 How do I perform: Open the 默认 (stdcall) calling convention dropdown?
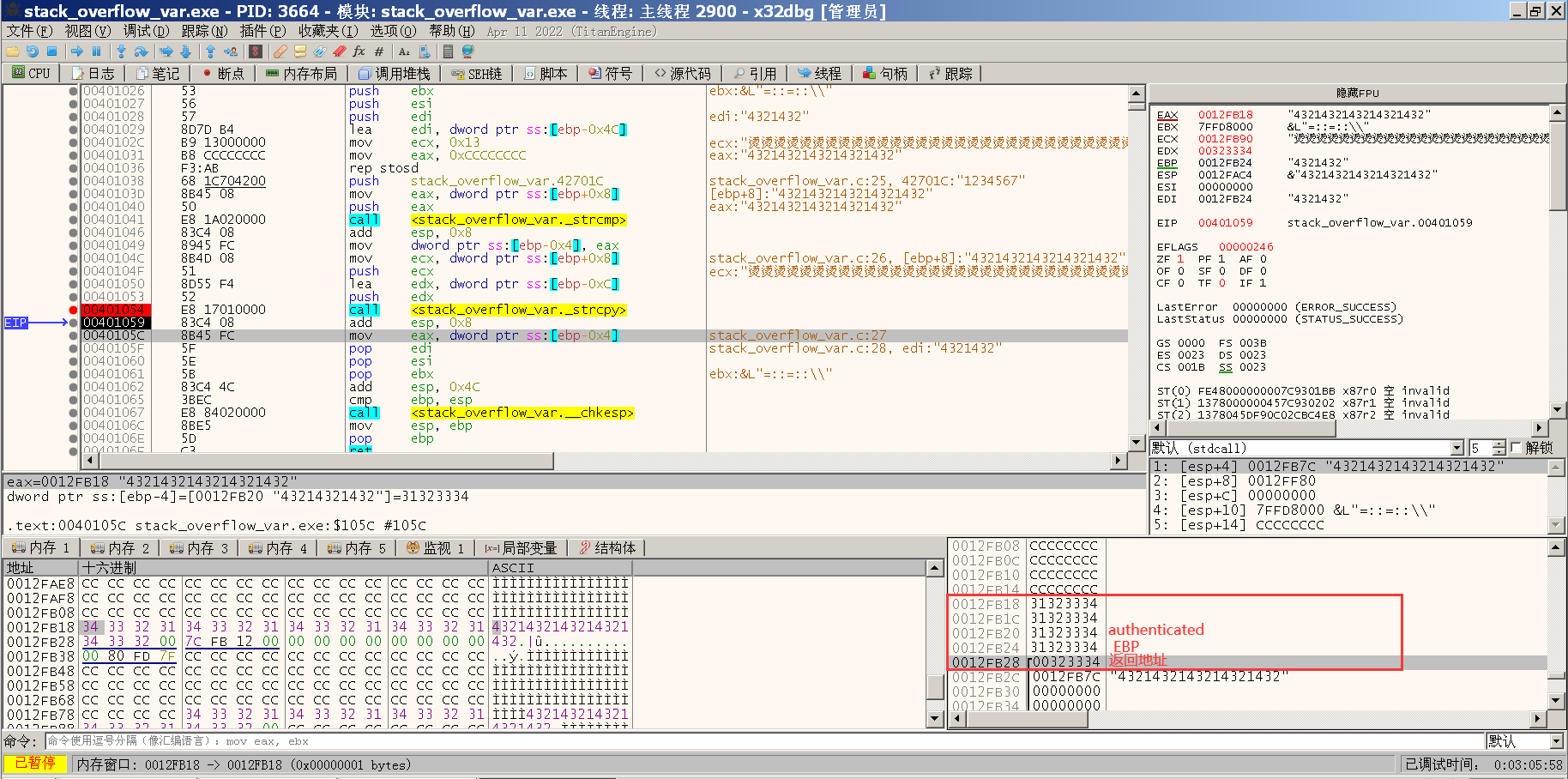coord(1456,447)
